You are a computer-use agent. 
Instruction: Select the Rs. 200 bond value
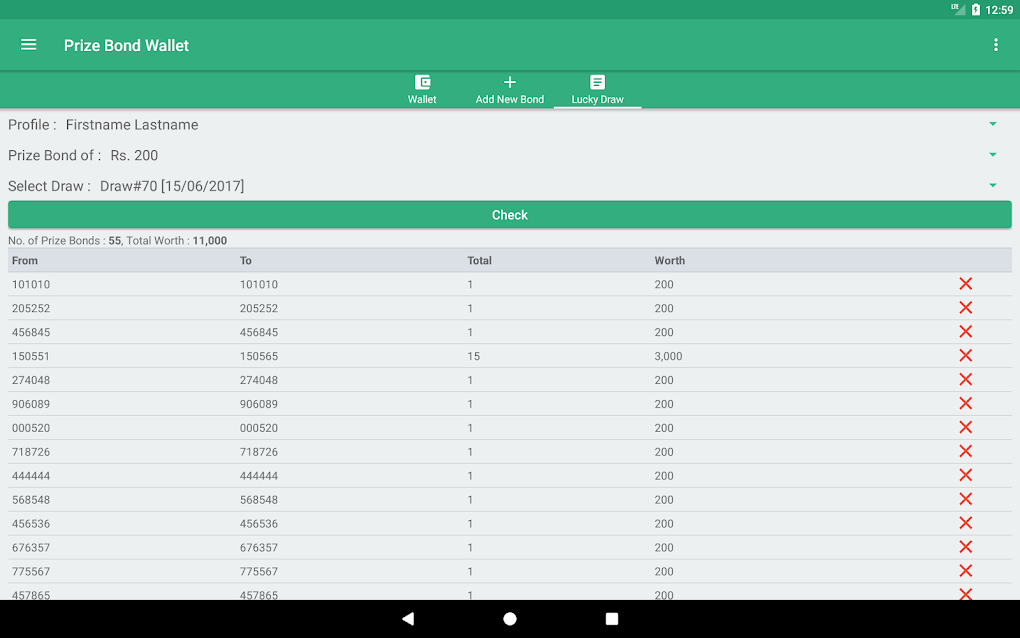134,155
